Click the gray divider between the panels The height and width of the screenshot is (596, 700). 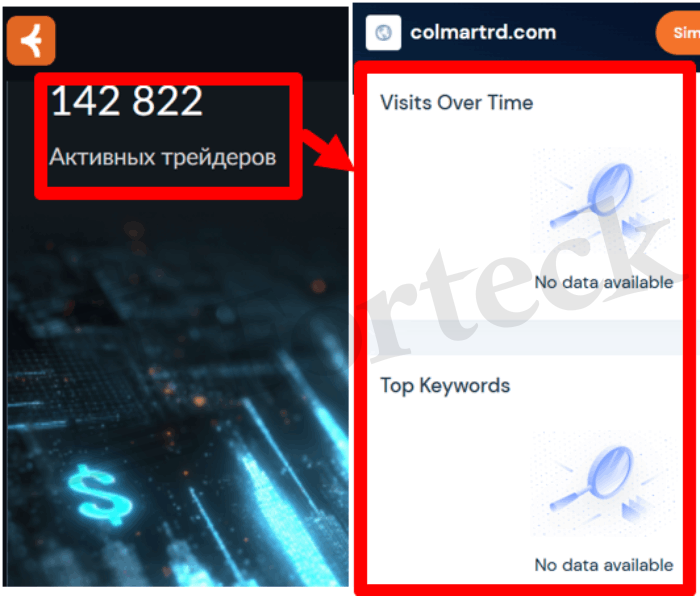(525, 337)
